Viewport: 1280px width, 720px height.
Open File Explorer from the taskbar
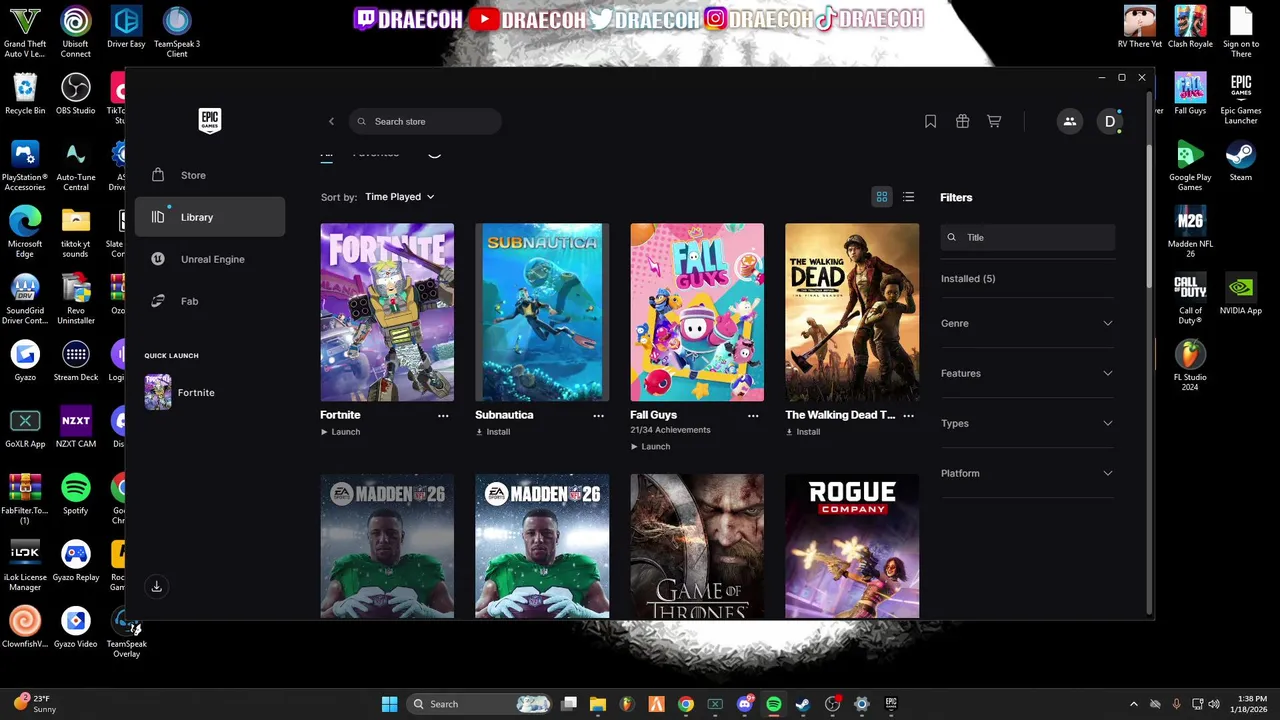pos(598,704)
